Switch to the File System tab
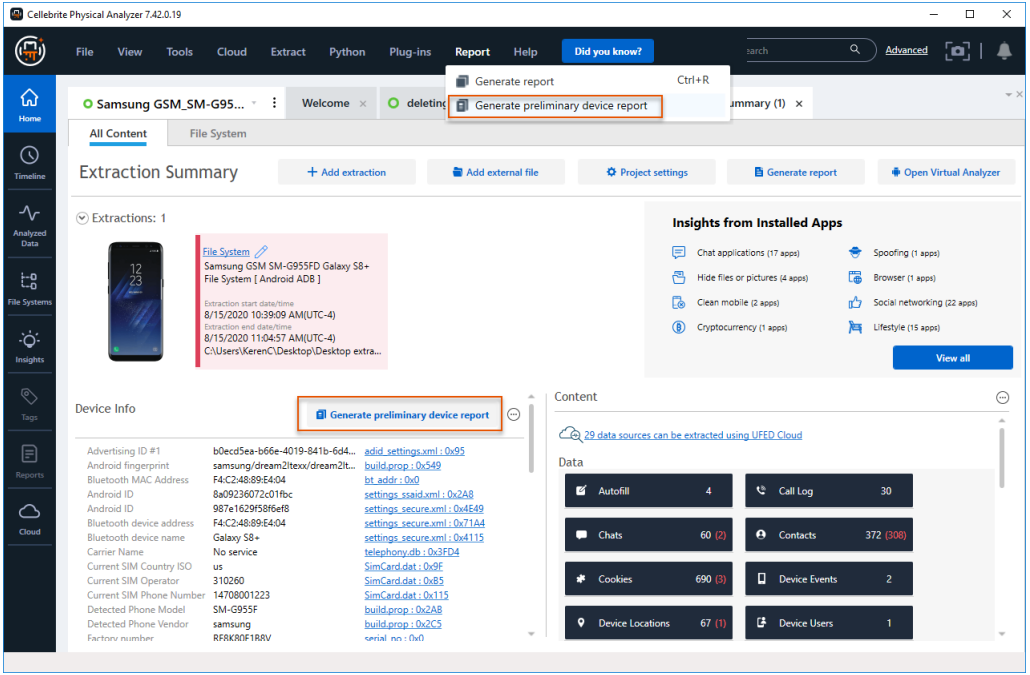 [x=218, y=133]
